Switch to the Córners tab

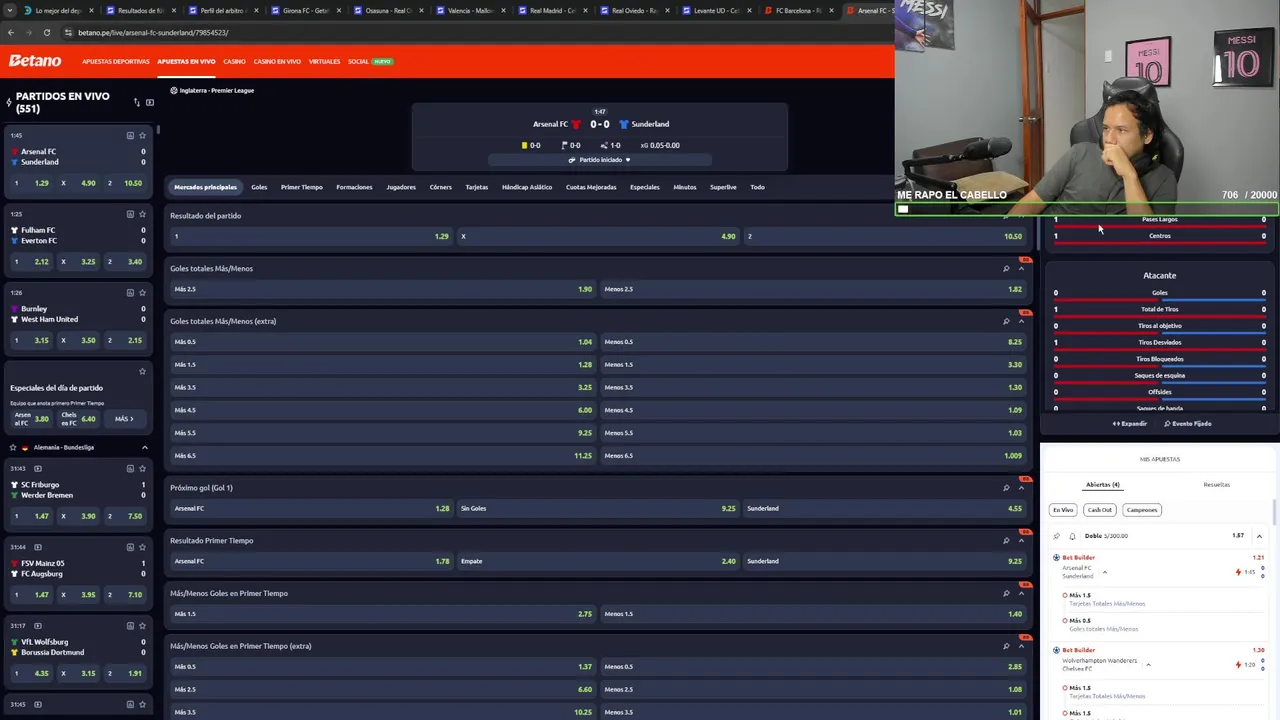[440, 187]
